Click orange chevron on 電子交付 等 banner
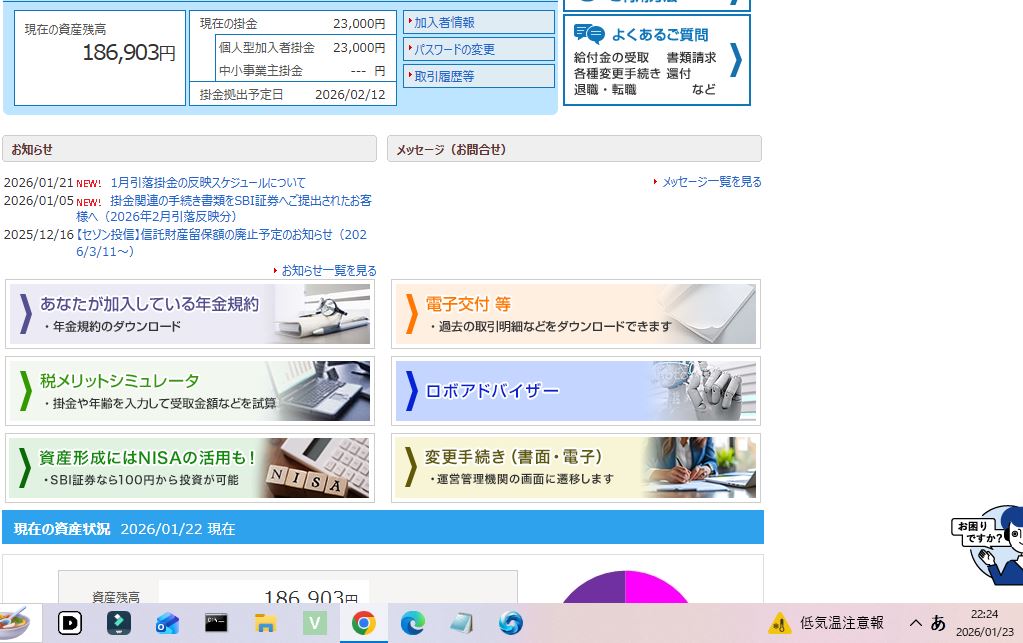Viewport: 1023px width, 643px height. pos(410,314)
